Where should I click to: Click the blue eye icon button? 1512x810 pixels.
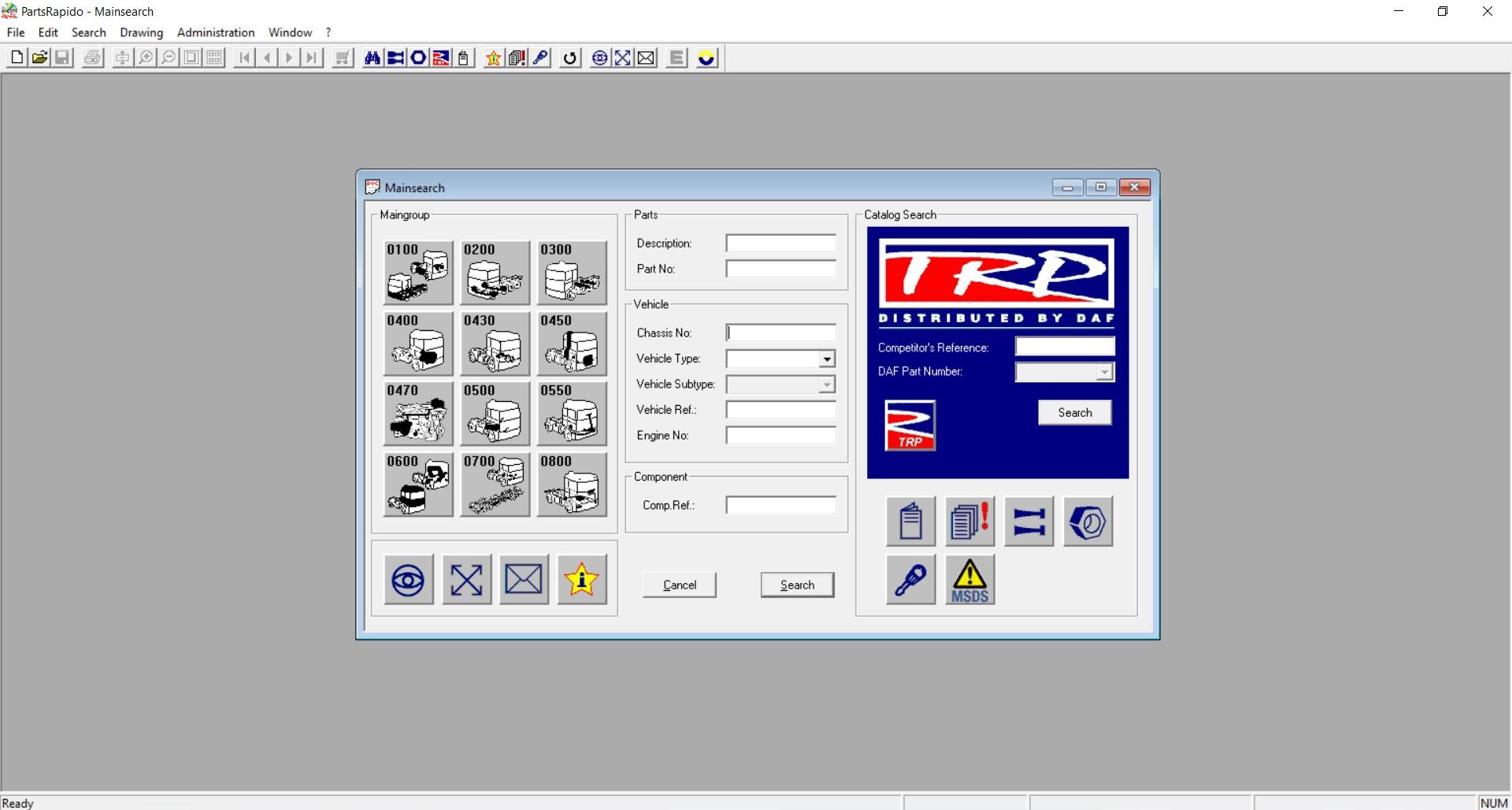[x=408, y=580]
